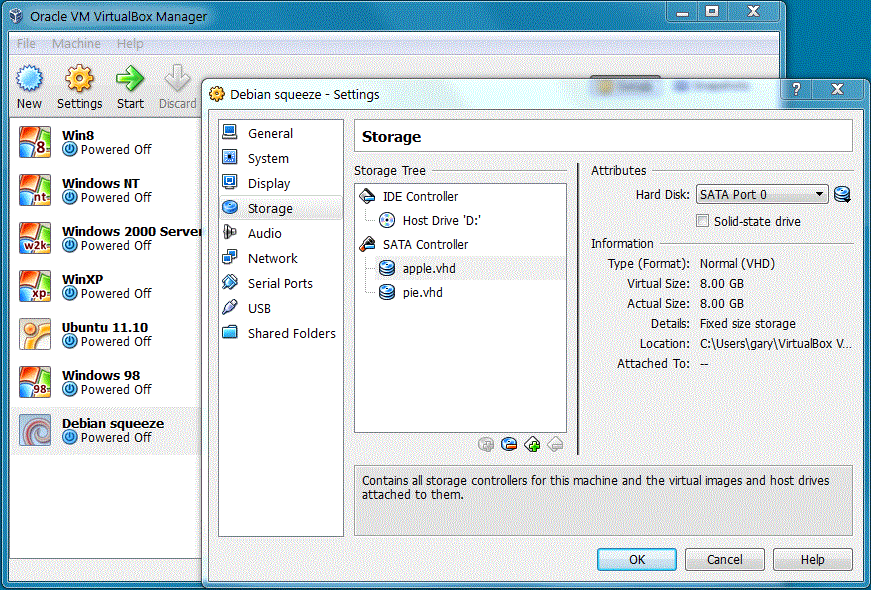The width and height of the screenshot is (871, 590).
Task: Click the New machine toolbar icon
Action: pyautogui.click(x=29, y=79)
